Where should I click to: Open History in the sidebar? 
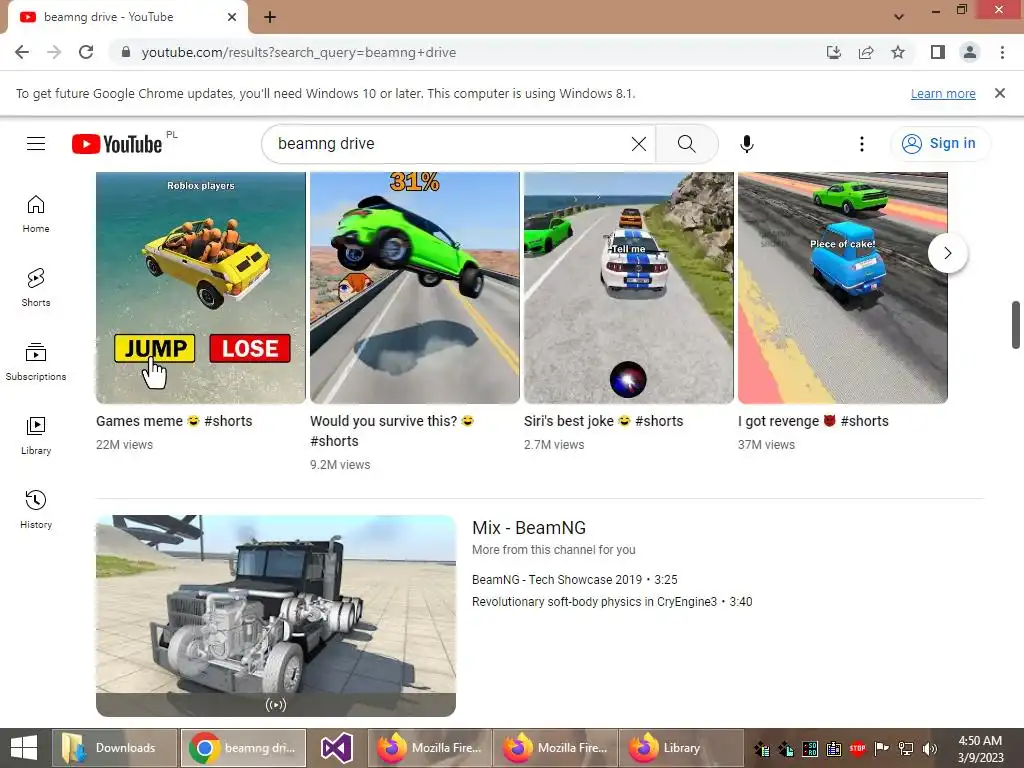[x=36, y=509]
